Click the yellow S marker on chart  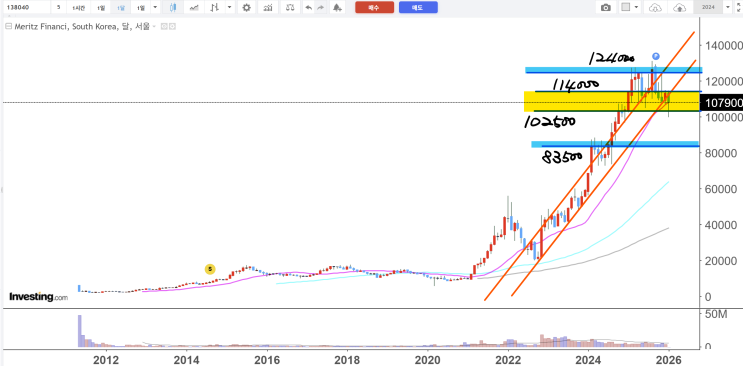209,269
